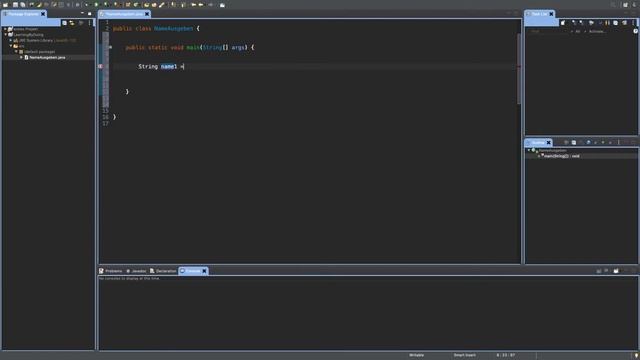Select main(String[]) : void in Outline

(x=561, y=156)
